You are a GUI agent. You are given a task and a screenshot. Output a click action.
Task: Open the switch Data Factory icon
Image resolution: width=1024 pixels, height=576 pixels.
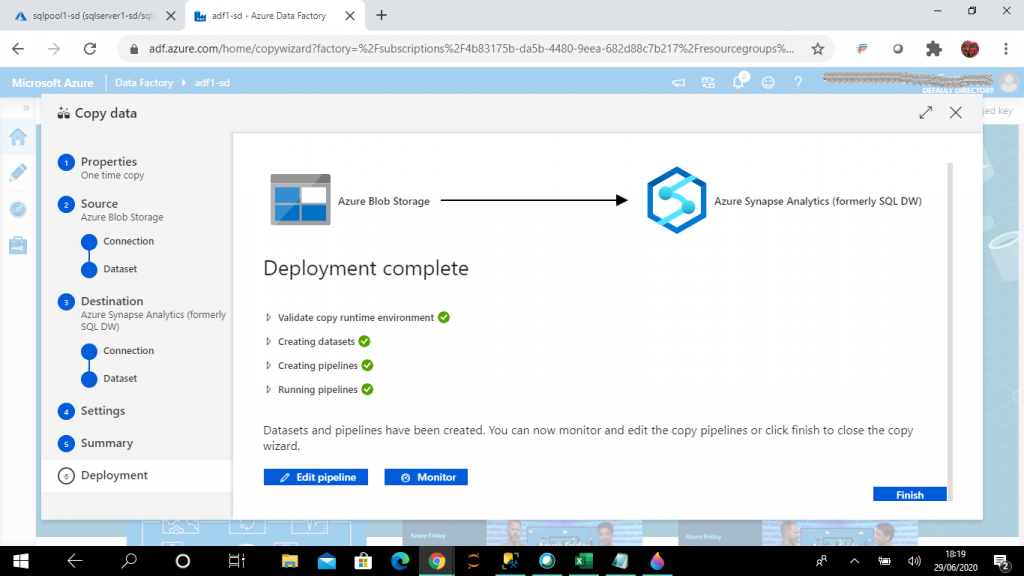(x=708, y=82)
